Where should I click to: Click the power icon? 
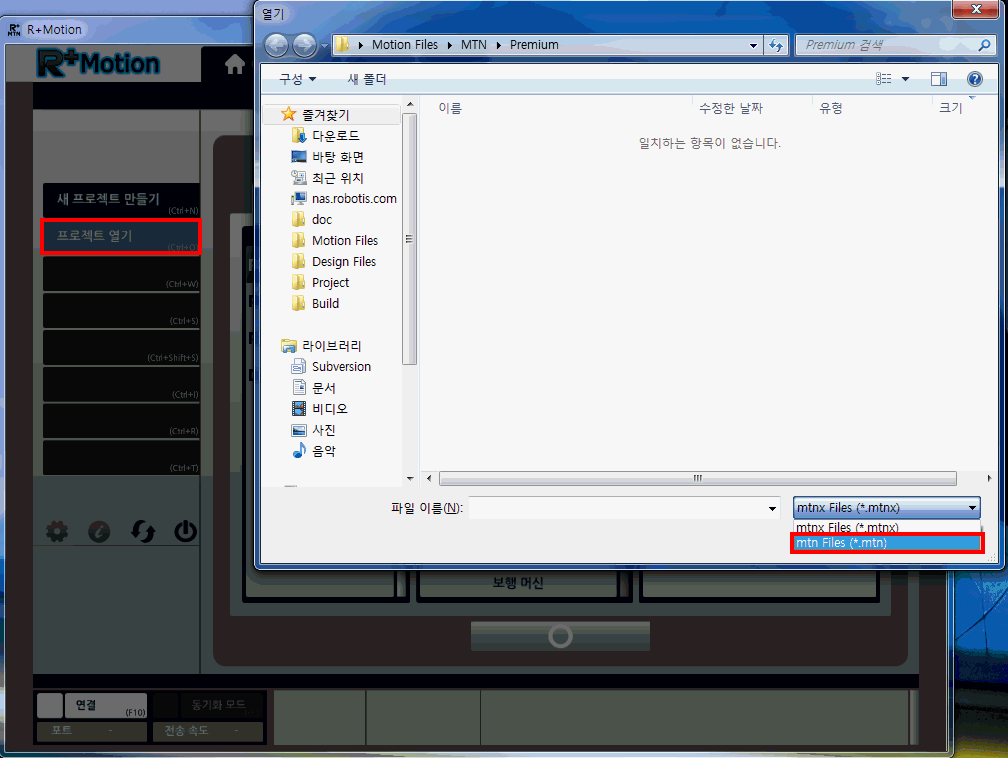(x=185, y=532)
